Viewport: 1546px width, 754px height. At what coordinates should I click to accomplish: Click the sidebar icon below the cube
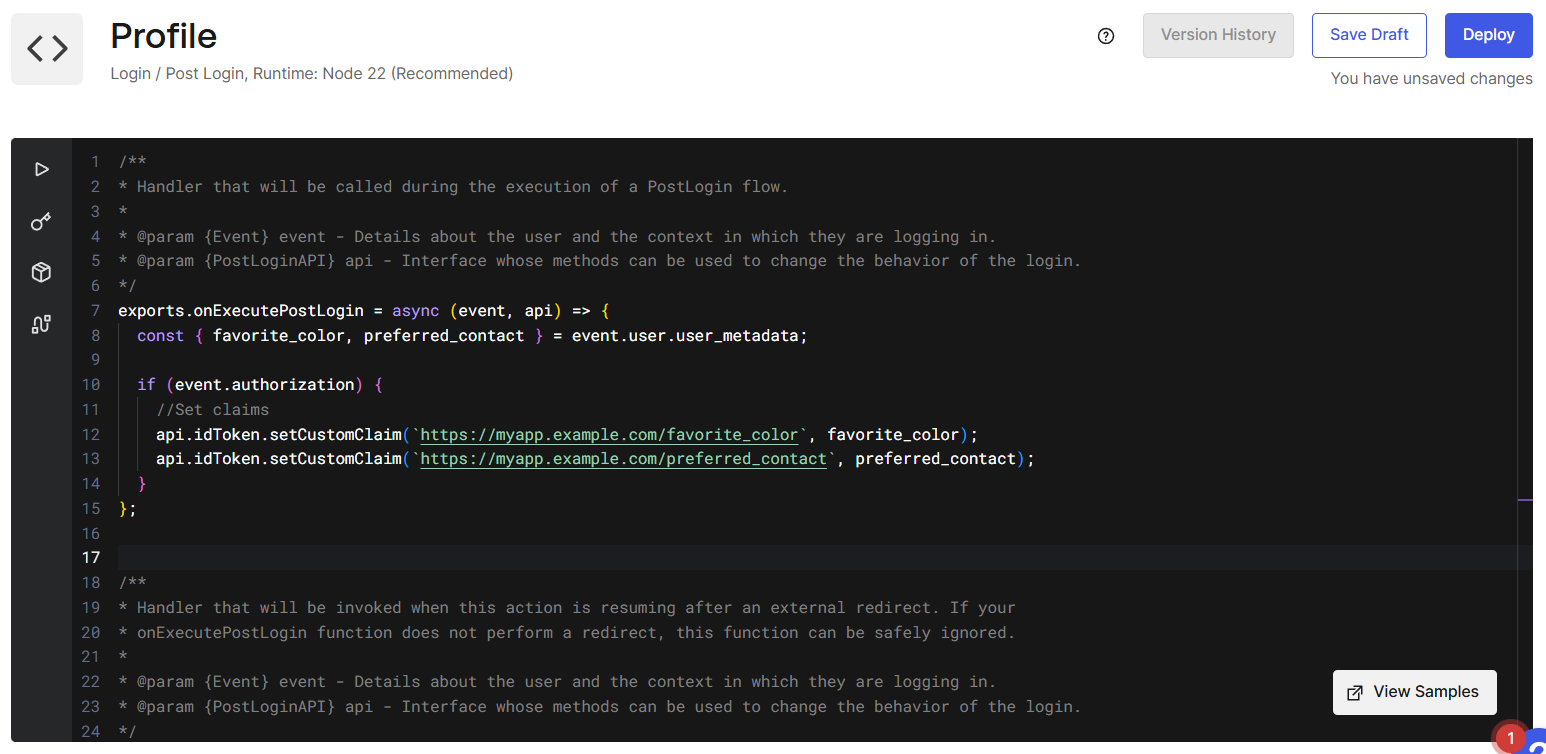pos(41,324)
